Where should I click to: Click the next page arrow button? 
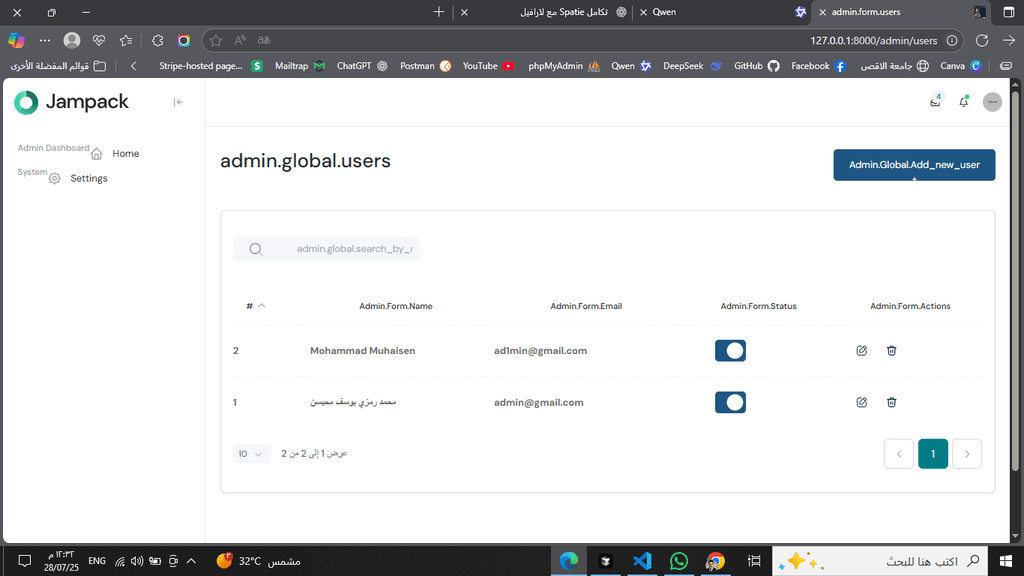(967, 454)
